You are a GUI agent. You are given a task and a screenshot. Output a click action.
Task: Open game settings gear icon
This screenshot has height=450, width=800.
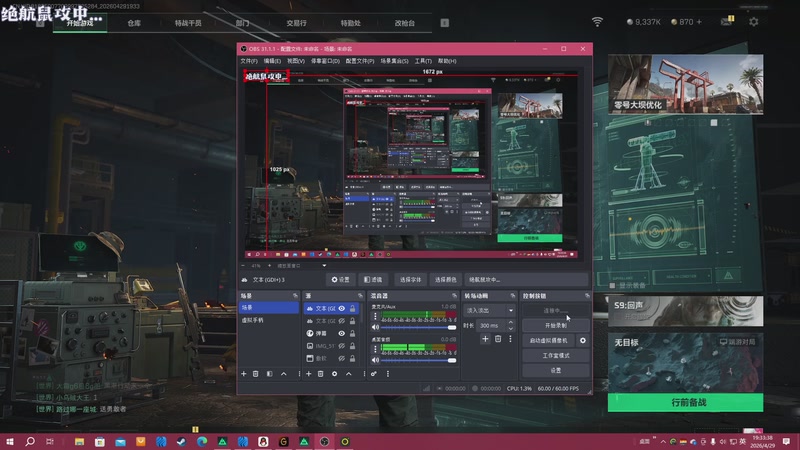[754, 22]
